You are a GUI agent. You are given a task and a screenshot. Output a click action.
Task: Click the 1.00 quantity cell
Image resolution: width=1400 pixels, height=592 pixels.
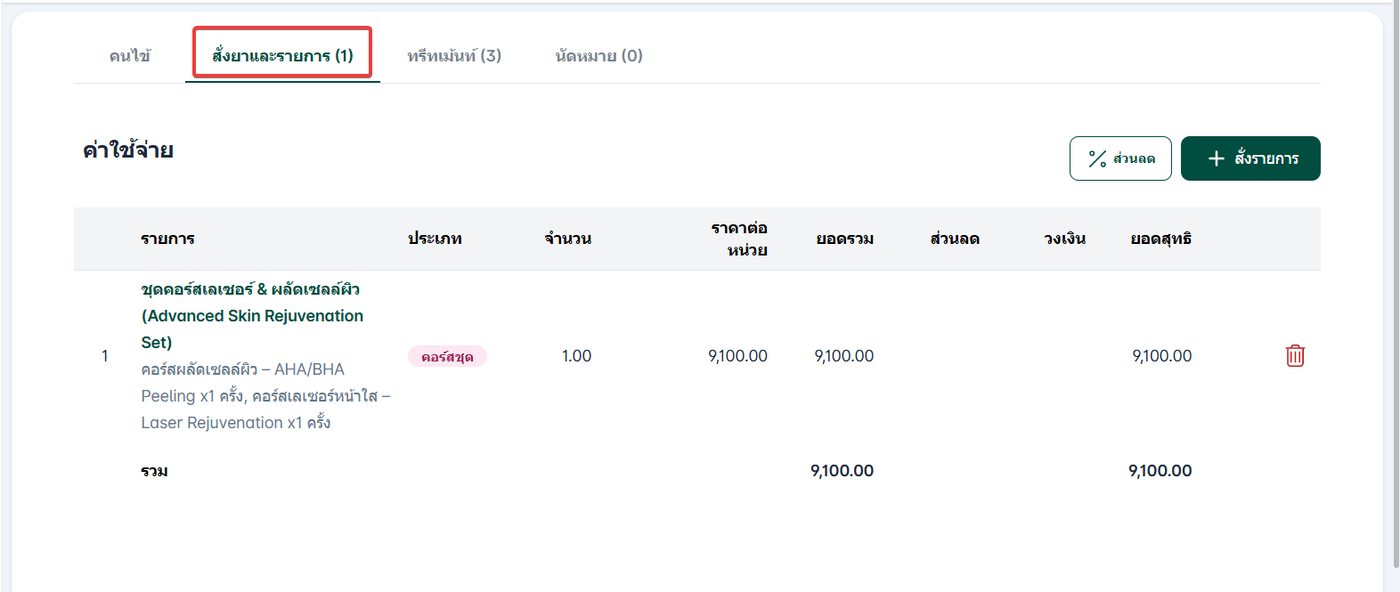pyautogui.click(x=576, y=356)
